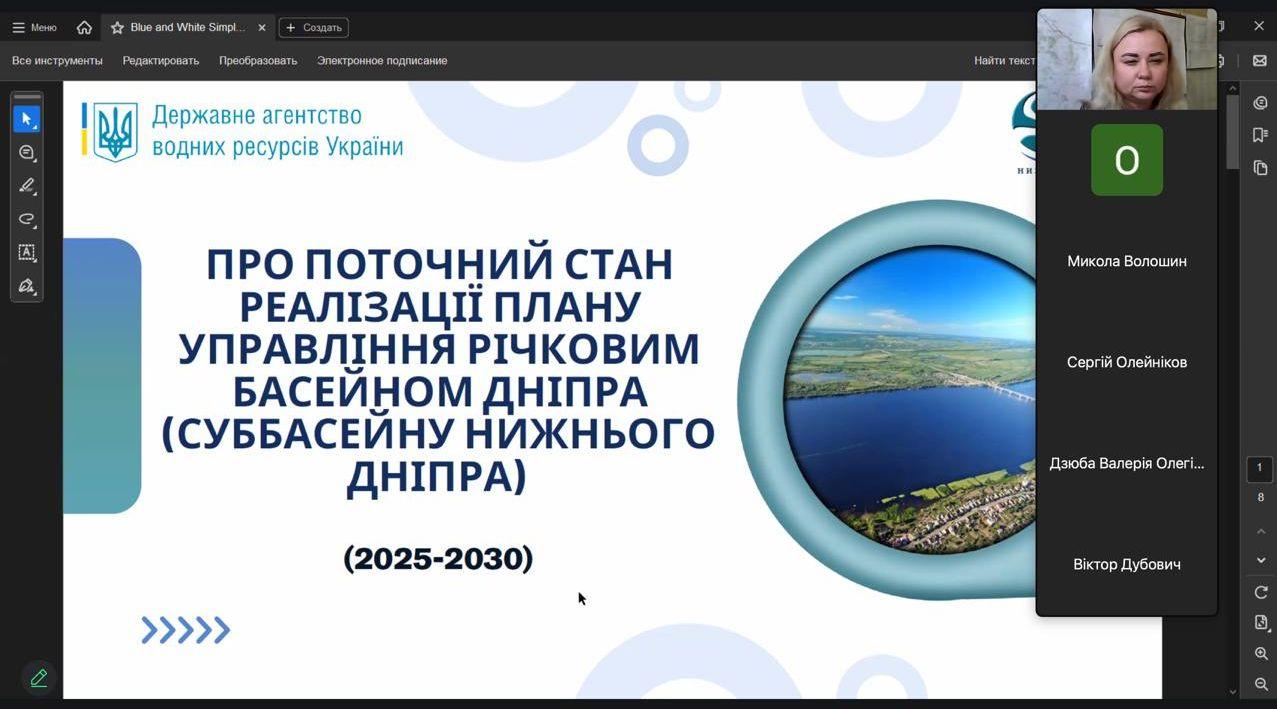Screen dimensions: 1277x709
Task: Choose the comment bubble tool
Action: tap(27, 152)
